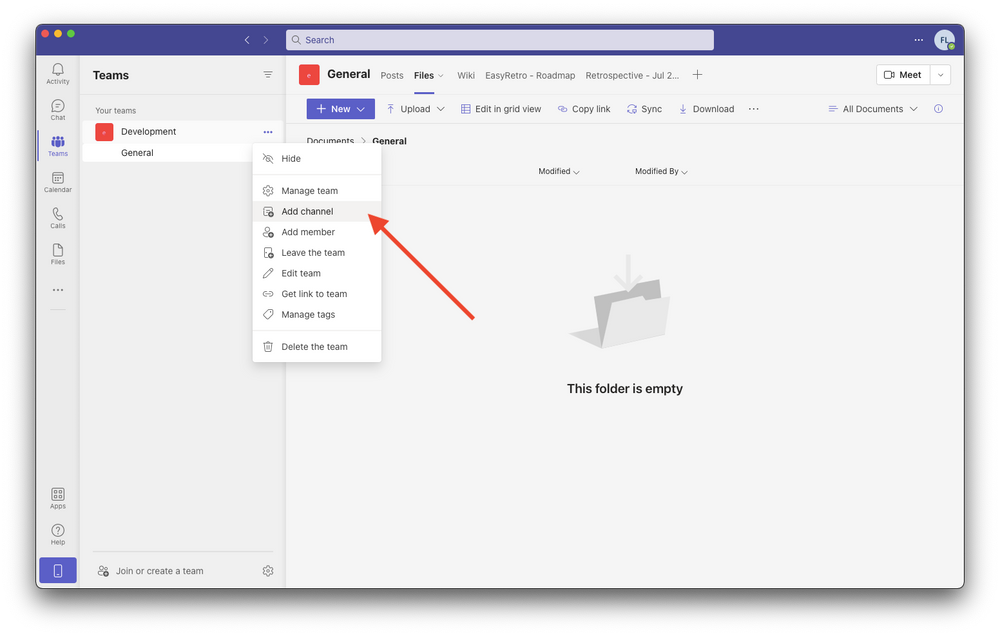Click Join or create a team

pos(151,571)
